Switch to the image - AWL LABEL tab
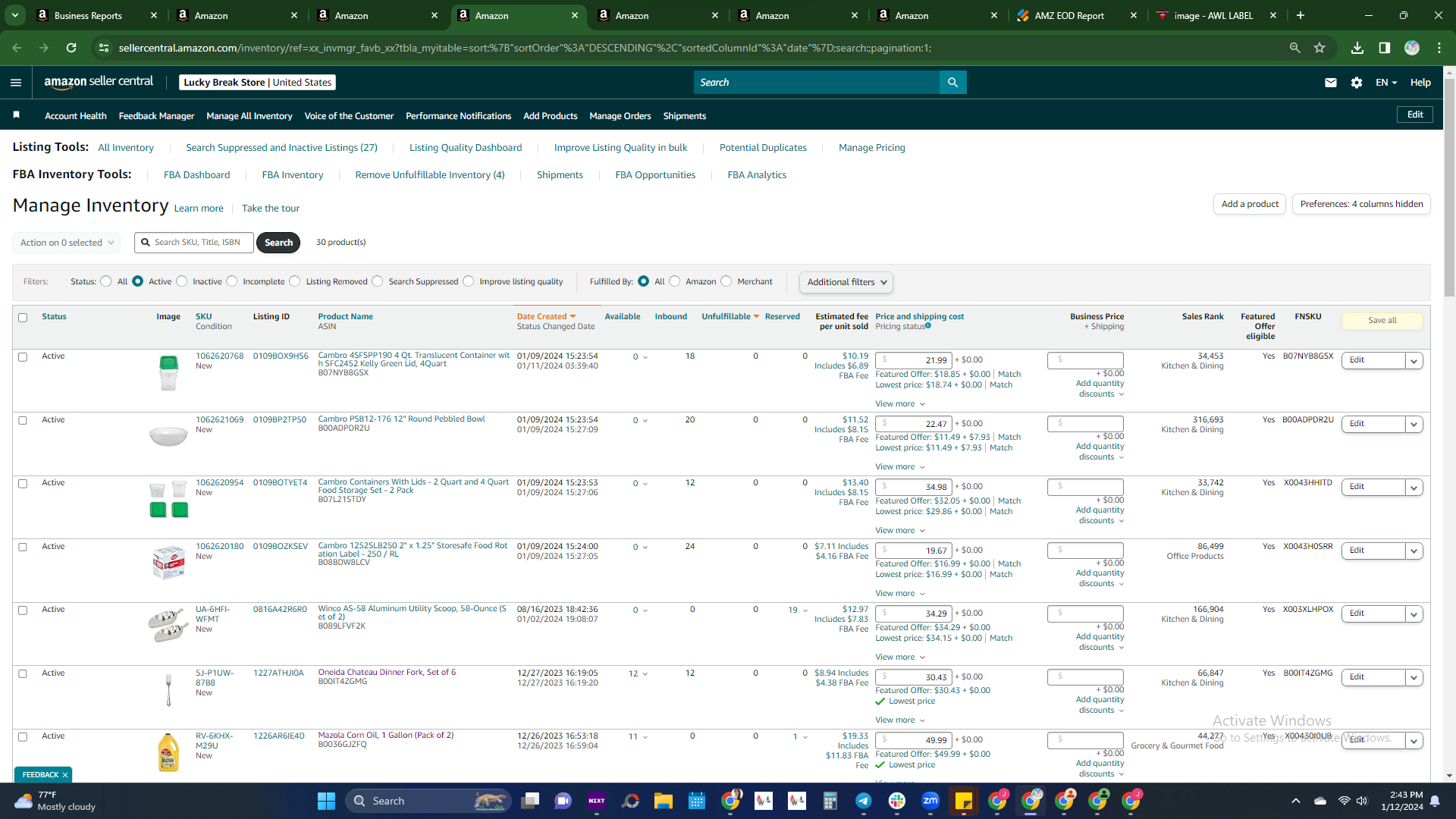Image resolution: width=1456 pixels, height=819 pixels. 1217,15
